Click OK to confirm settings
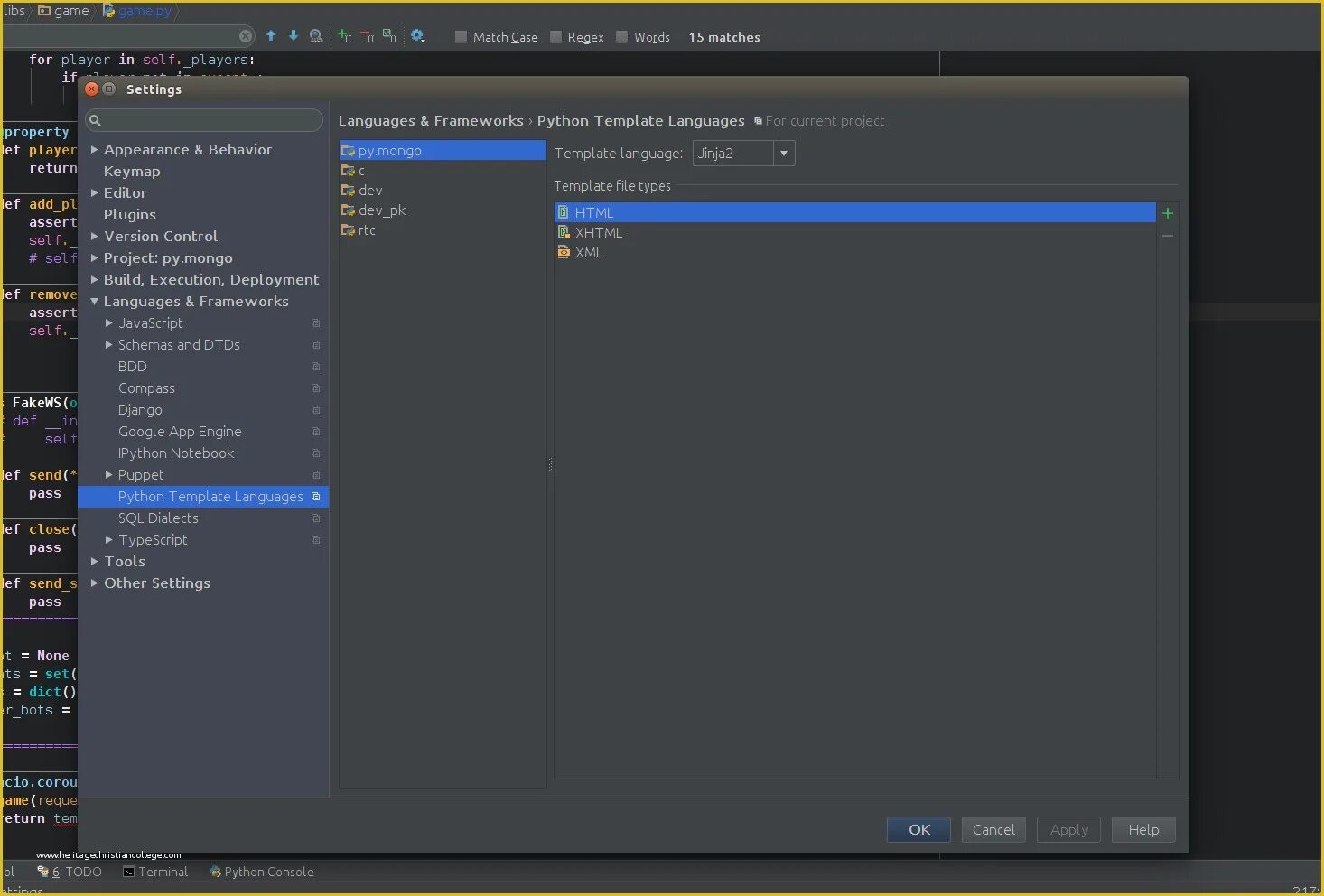 click(918, 829)
